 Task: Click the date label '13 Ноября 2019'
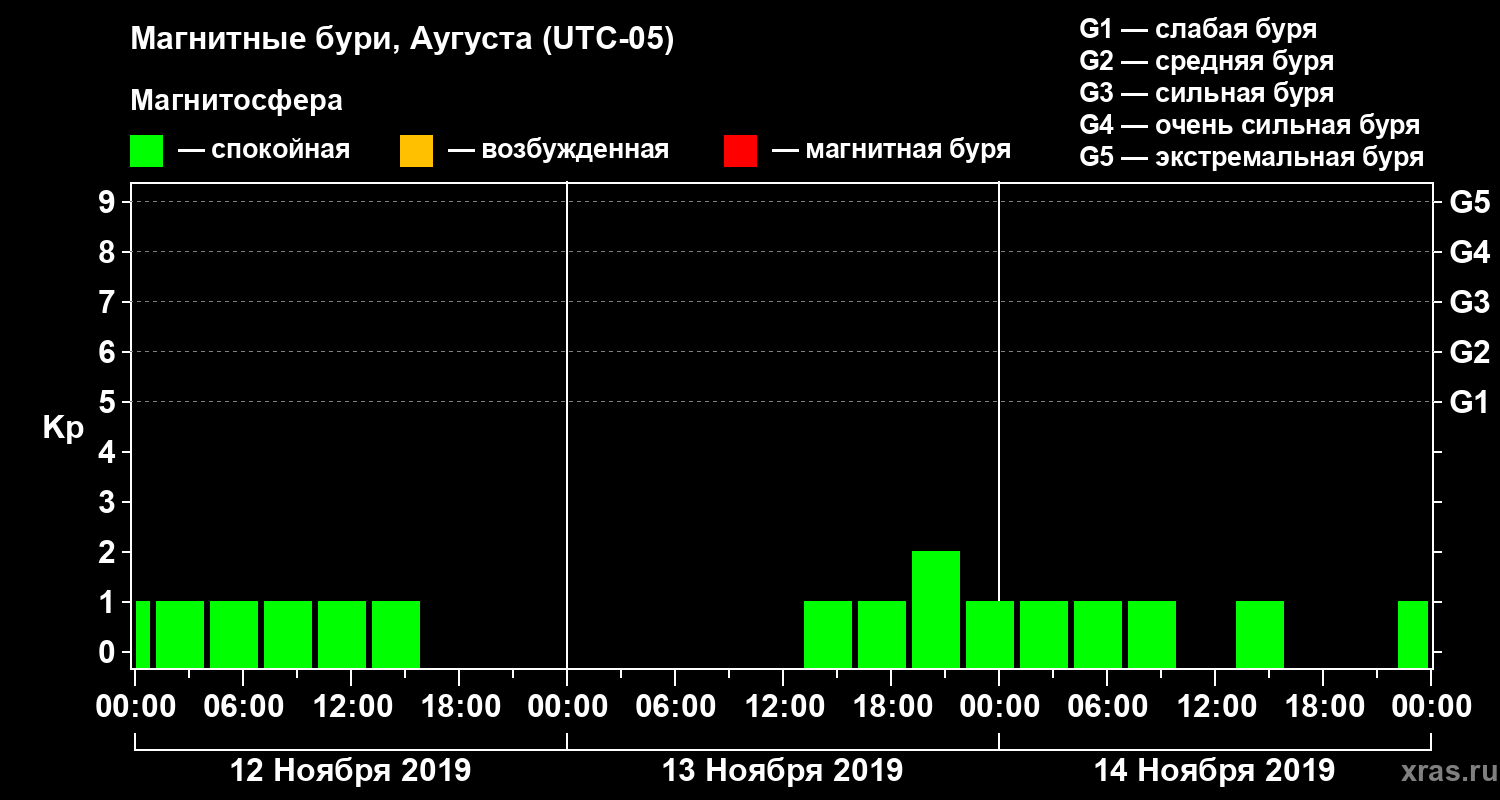pos(782,771)
